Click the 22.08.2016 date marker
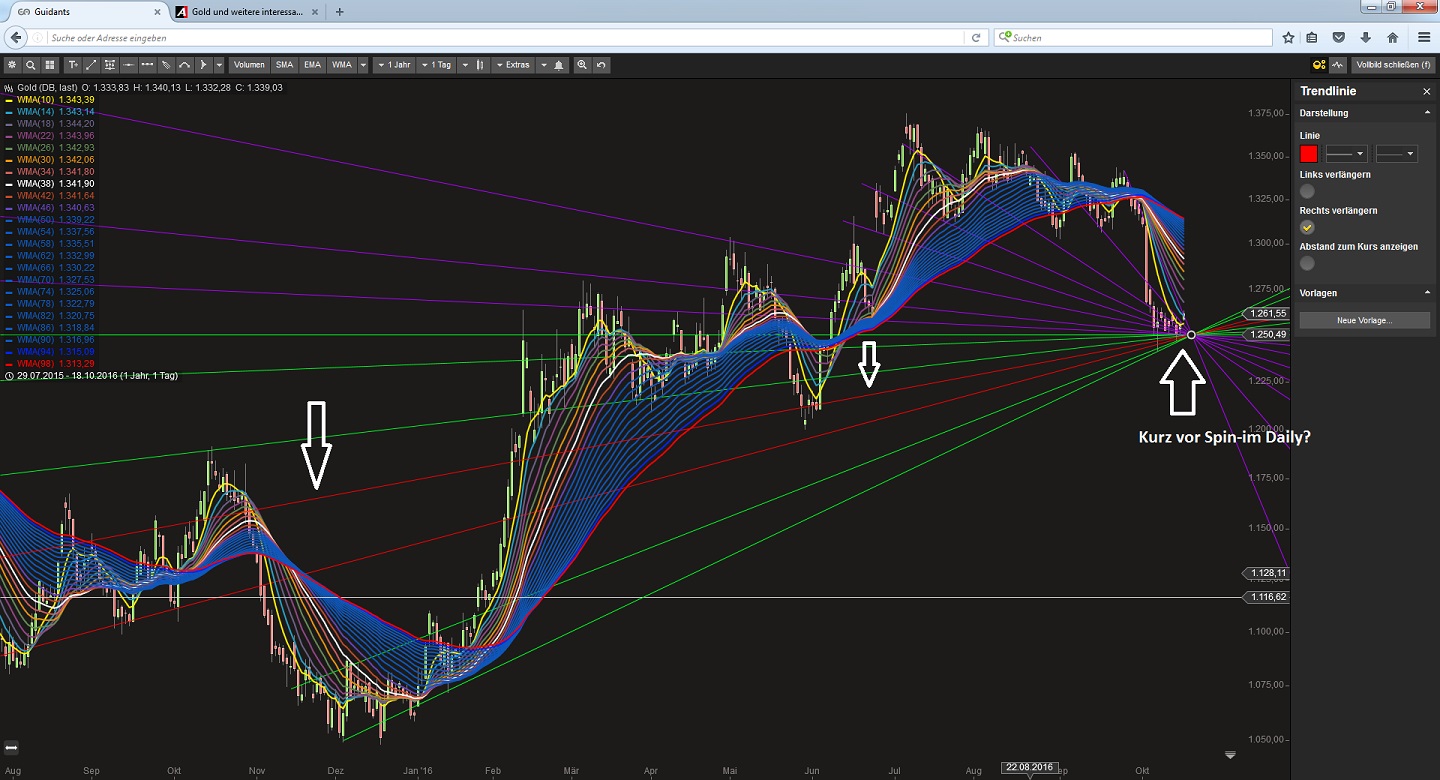The width and height of the screenshot is (1440, 780). (x=1028, y=768)
